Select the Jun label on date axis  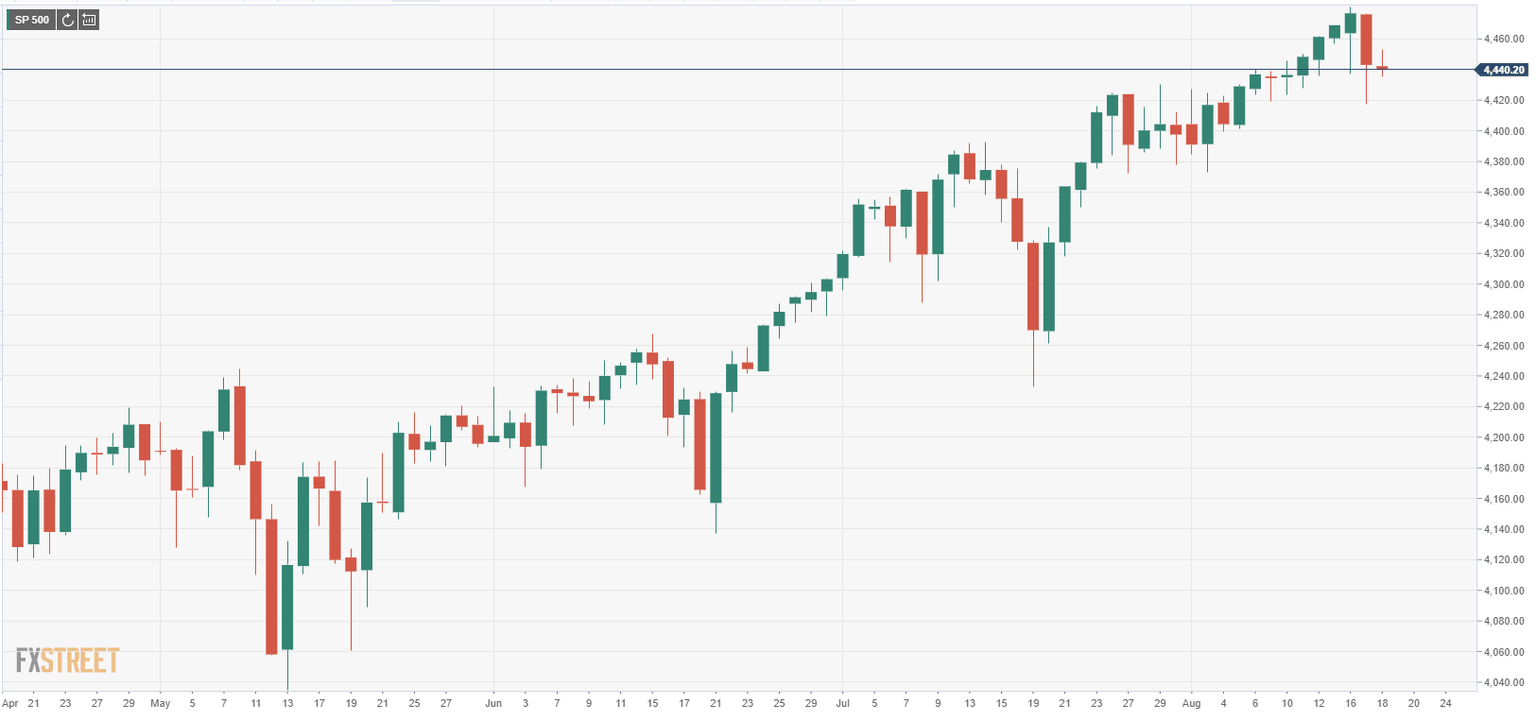point(493,703)
